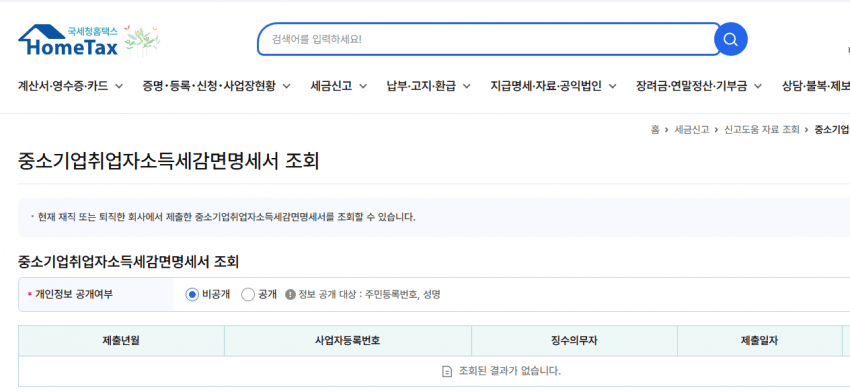This screenshot has height=392, width=850.
Task: Focus the 검색어를 입력하세요 search field
Action: click(x=488, y=39)
